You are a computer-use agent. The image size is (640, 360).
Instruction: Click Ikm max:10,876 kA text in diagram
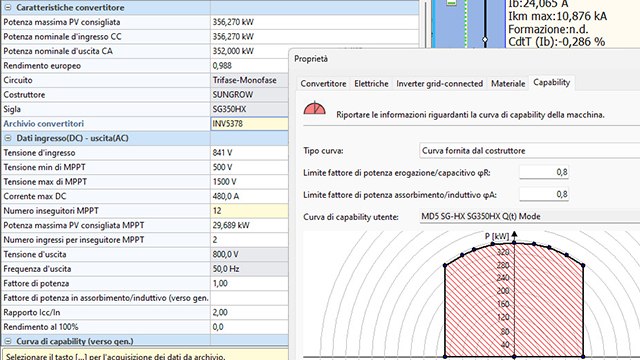tap(557, 16)
